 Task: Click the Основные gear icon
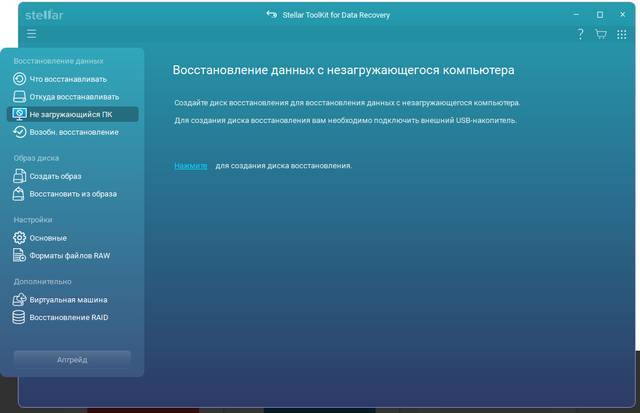[19, 238]
